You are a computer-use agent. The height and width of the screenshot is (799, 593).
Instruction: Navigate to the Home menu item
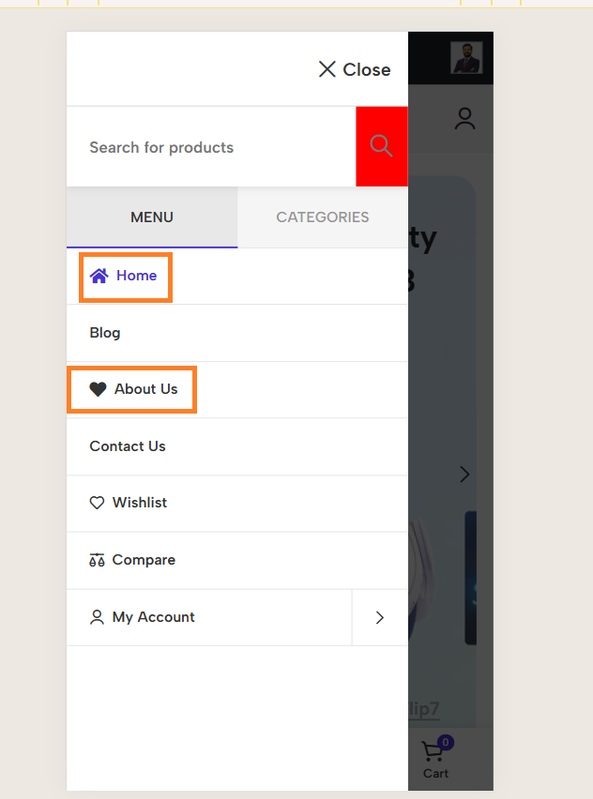[137, 276]
